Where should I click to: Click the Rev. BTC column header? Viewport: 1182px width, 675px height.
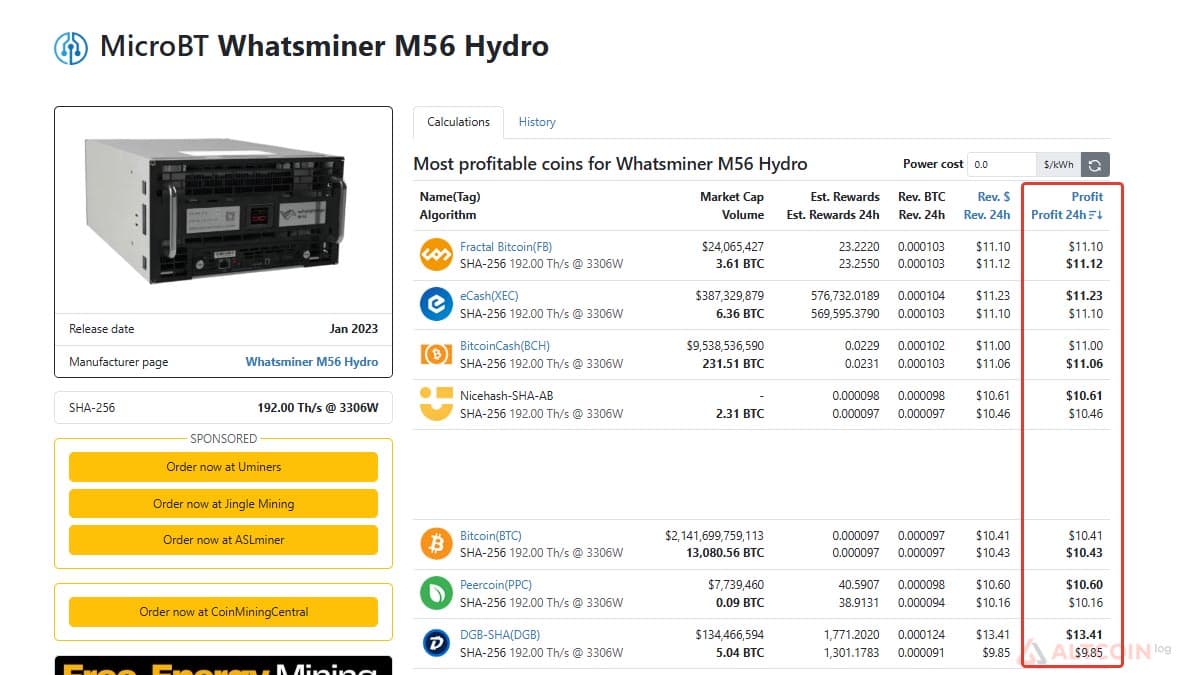click(921, 197)
